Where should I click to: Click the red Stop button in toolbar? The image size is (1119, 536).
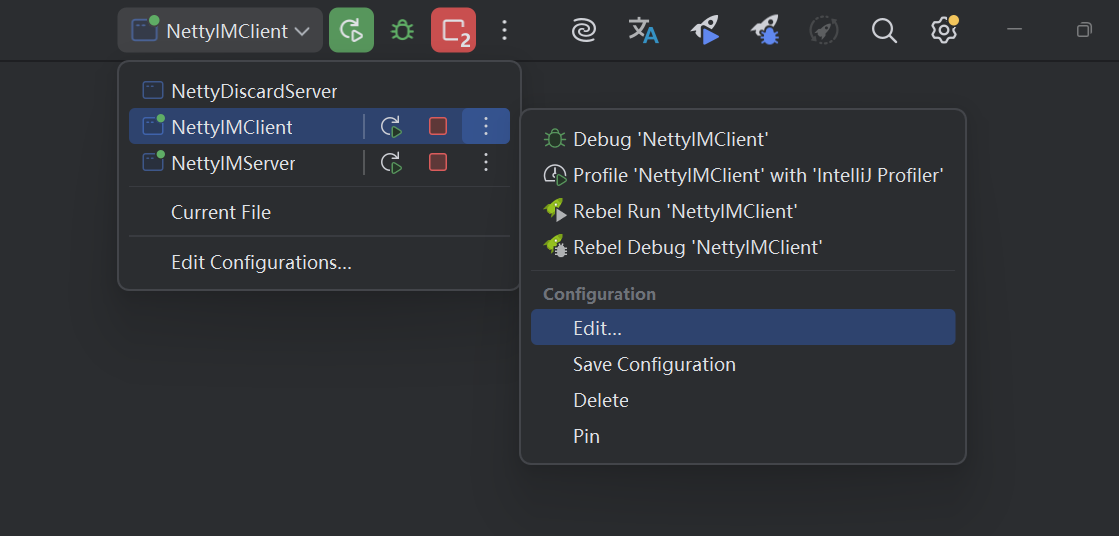tap(453, 30)
